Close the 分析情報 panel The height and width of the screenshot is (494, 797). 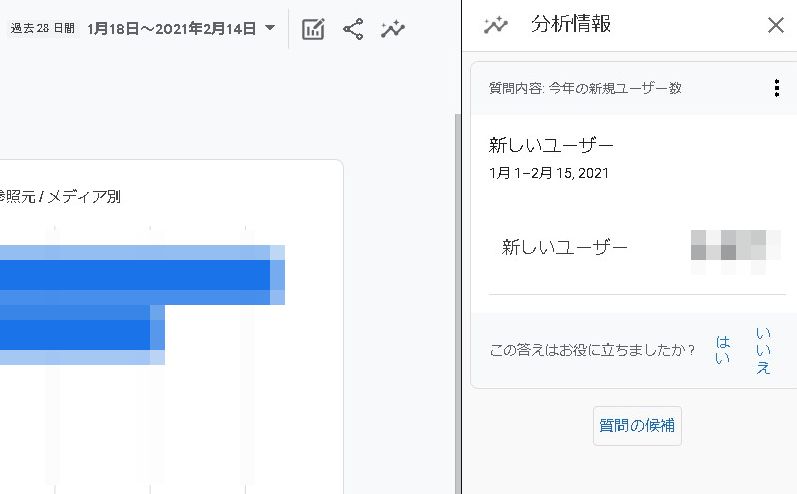775,25
